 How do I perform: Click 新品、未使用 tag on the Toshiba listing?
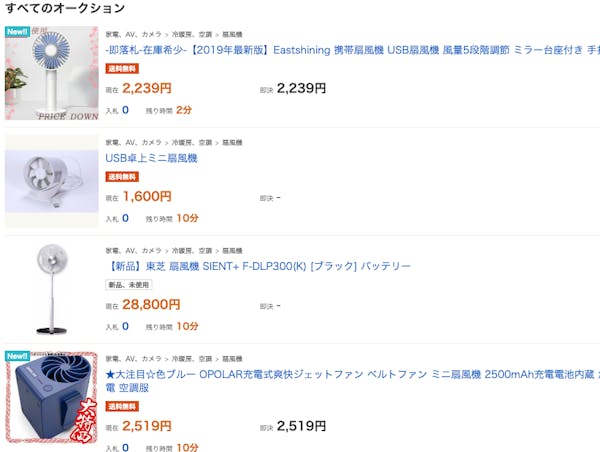point(128,284)
